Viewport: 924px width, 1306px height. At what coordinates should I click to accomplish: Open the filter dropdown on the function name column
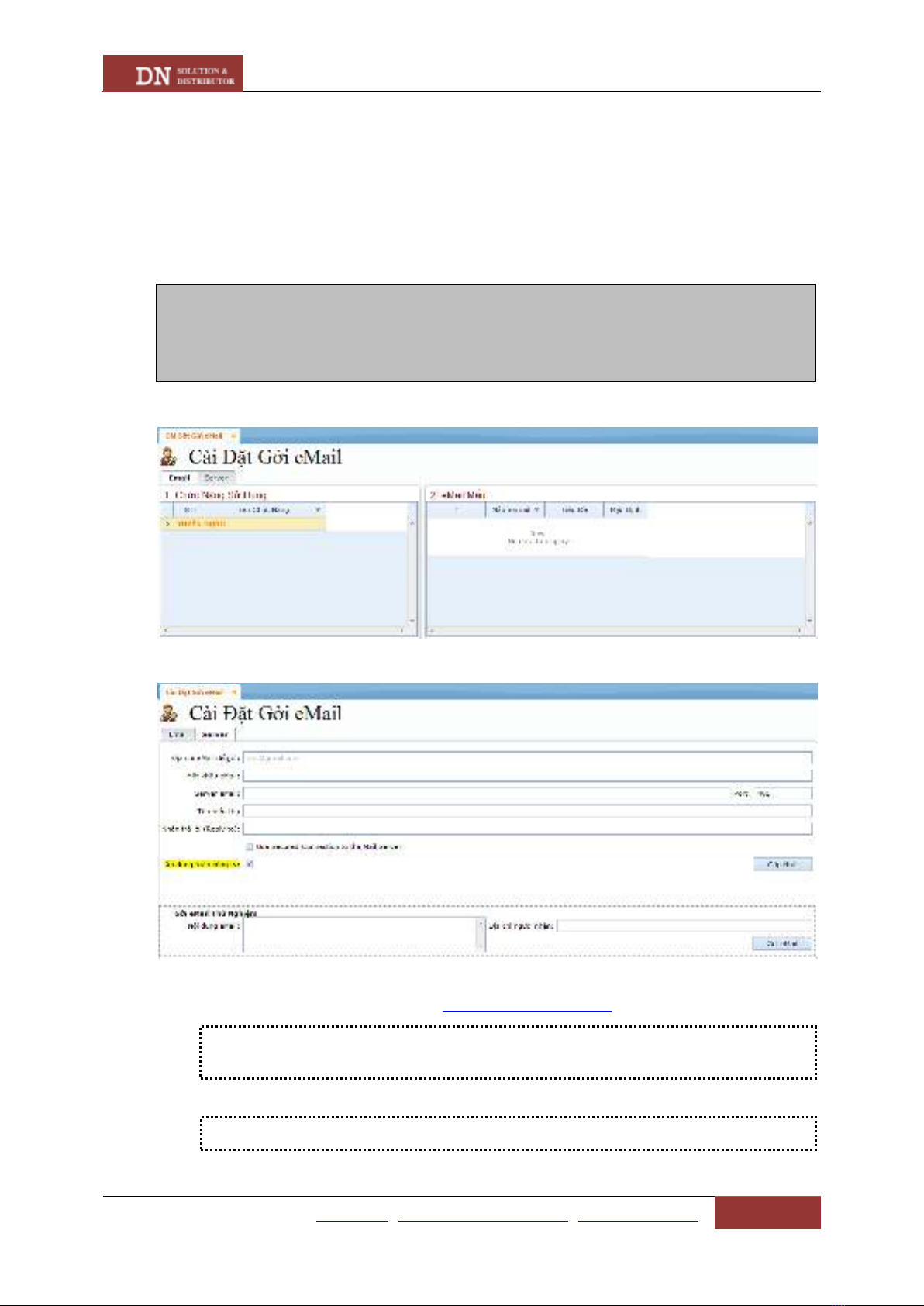pos(318,510)
